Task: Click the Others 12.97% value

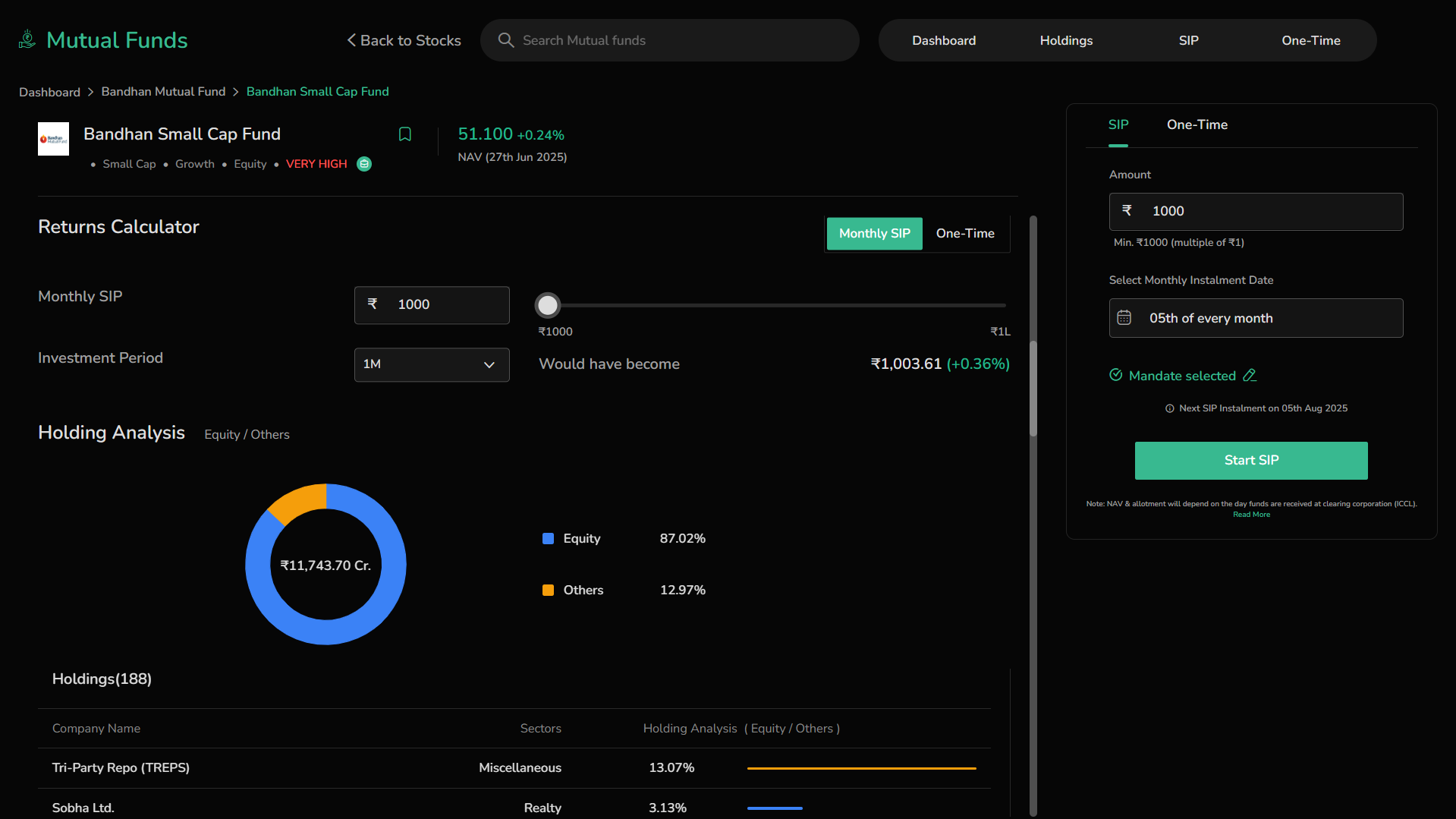Action: [x=682, y=591]
